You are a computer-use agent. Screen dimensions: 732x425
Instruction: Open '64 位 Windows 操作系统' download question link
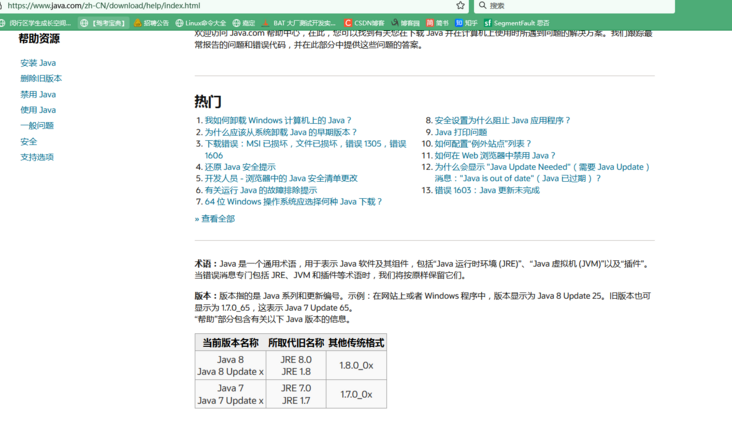[x=293, y=202]
